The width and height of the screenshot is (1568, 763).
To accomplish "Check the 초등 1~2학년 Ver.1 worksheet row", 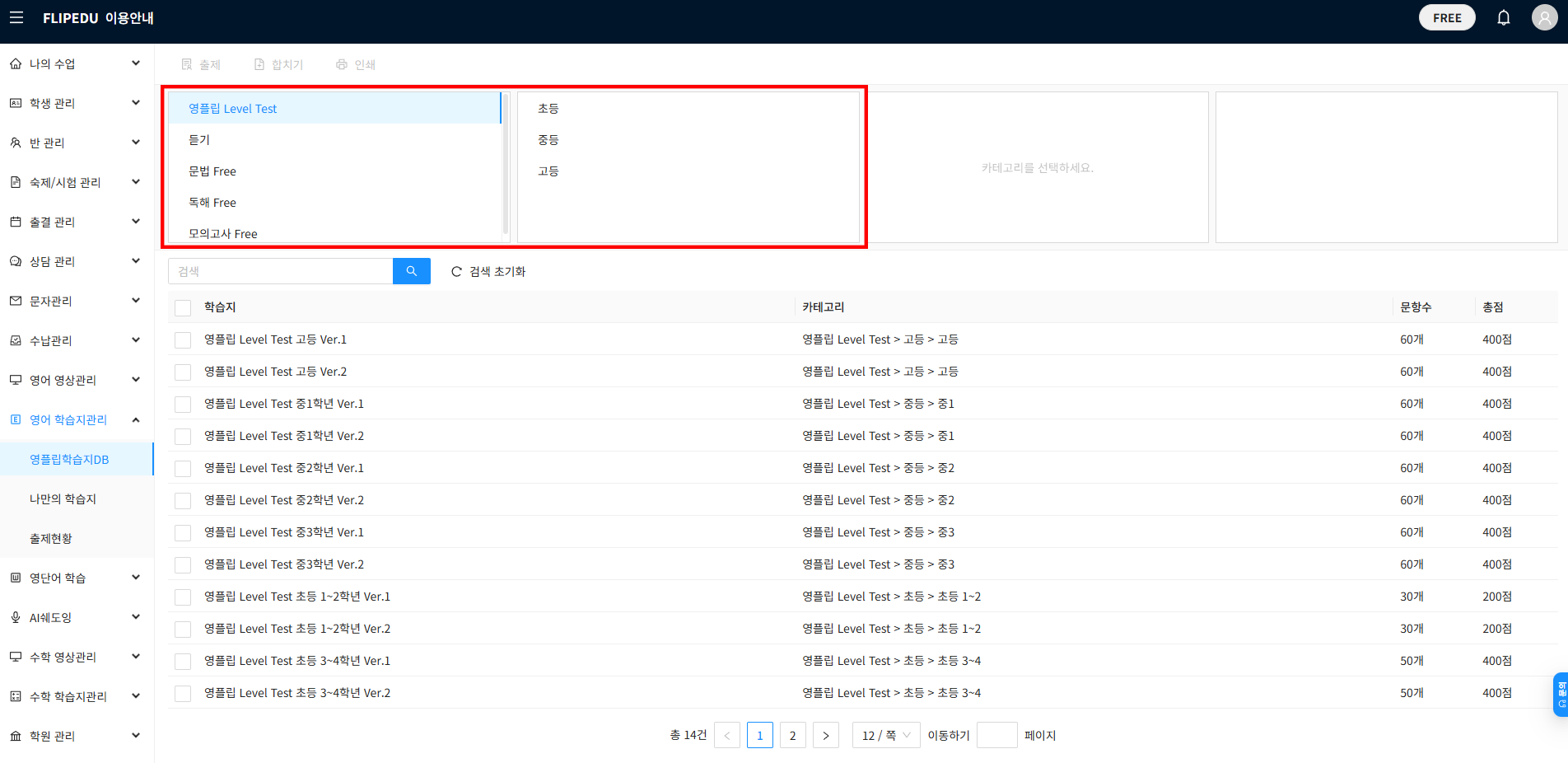I will pos(183,597).
